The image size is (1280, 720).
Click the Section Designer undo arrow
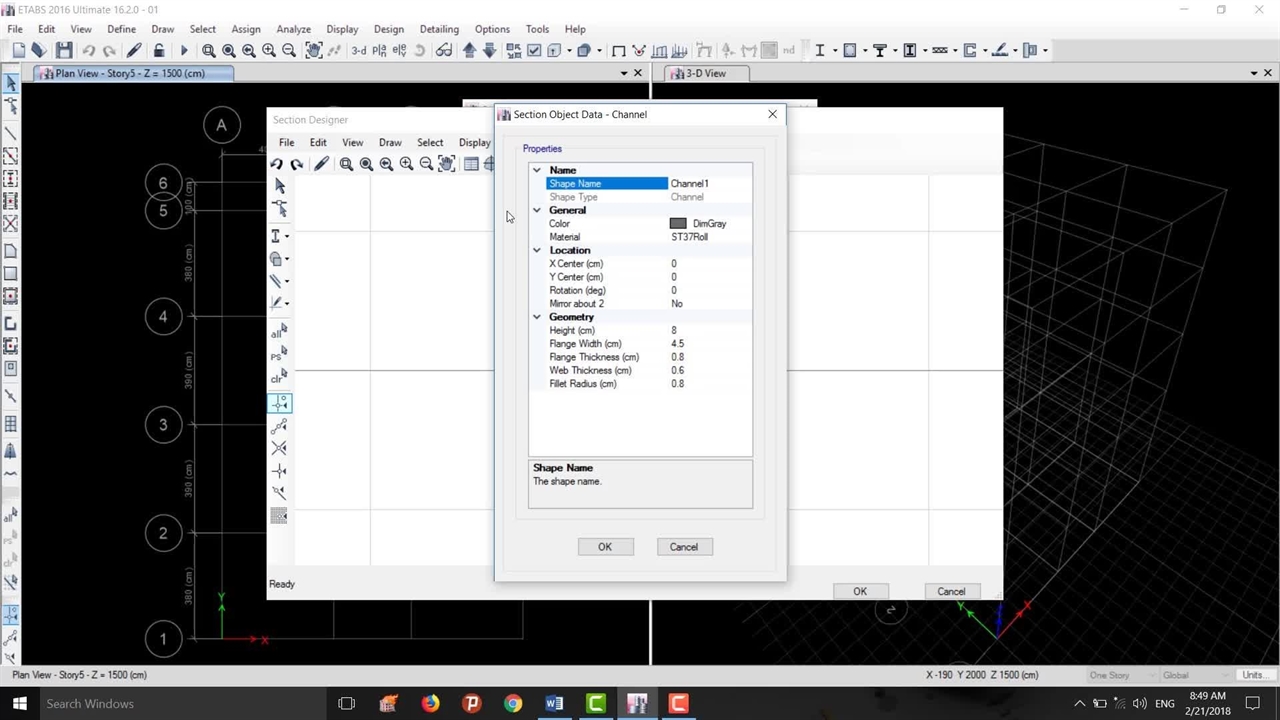[x=277, y=164]
